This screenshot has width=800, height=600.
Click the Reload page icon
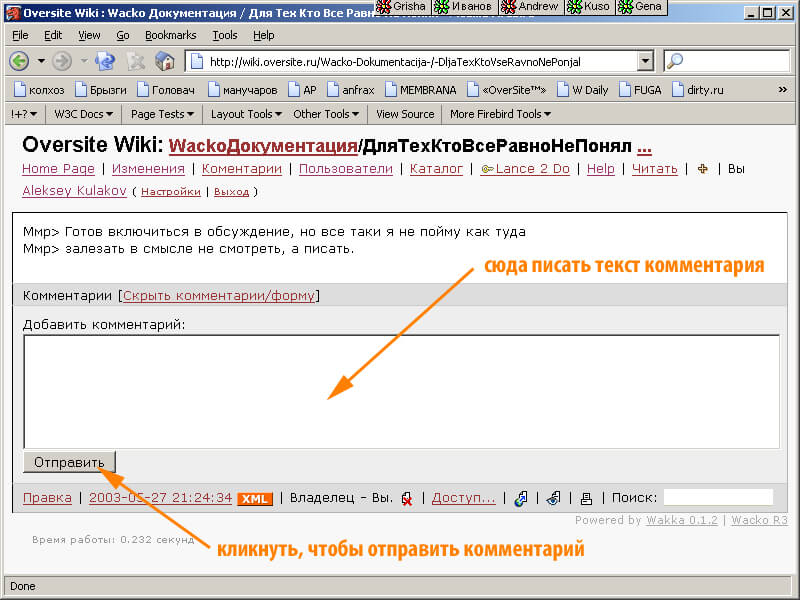point(105,61)
